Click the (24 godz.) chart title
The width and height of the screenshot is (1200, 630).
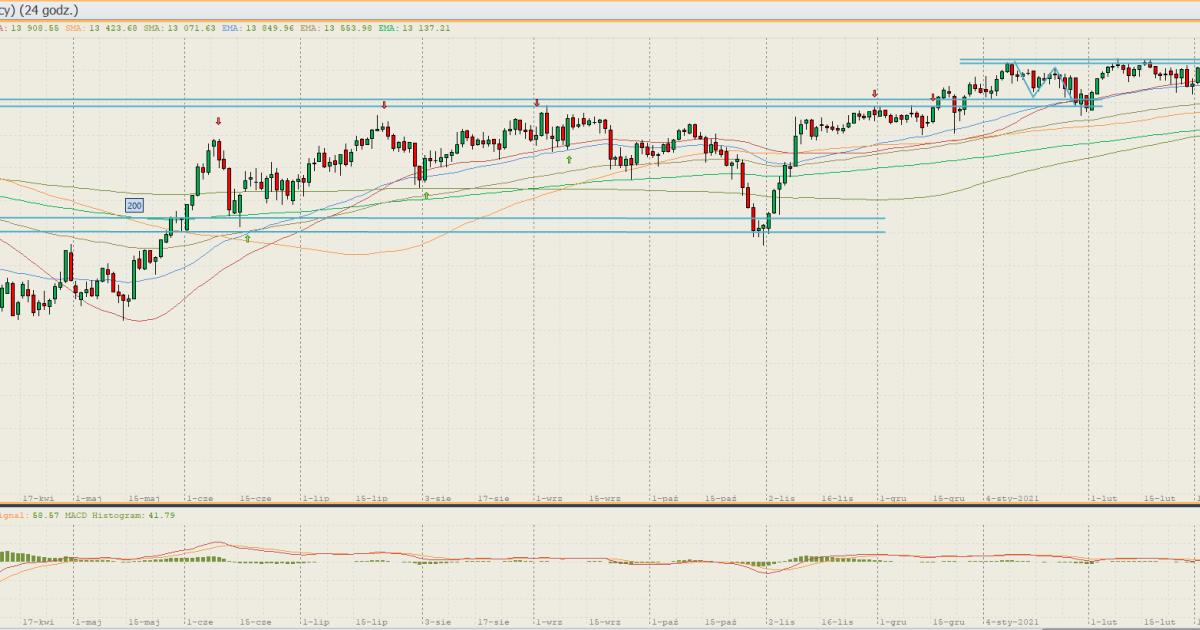pos(50,9)
